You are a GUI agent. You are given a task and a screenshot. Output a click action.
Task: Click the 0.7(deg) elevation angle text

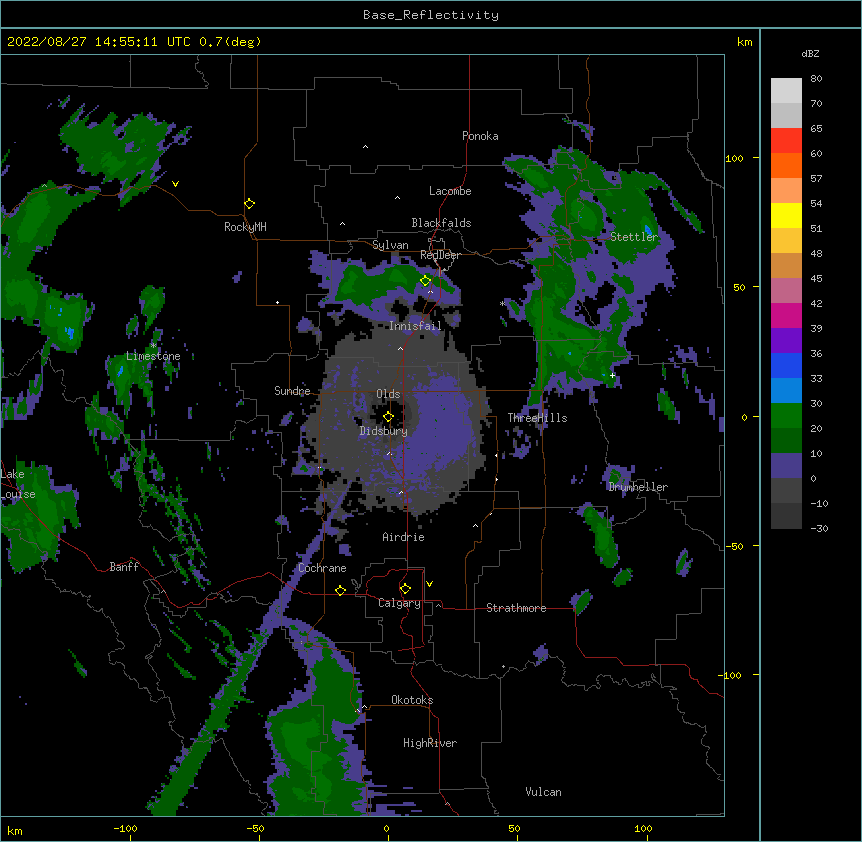[x=230, y=42]
